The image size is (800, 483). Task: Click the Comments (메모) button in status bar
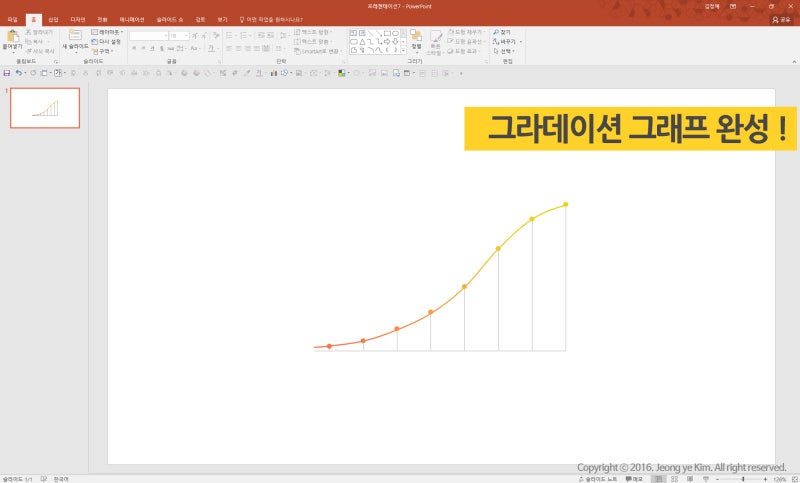point(632,479)
